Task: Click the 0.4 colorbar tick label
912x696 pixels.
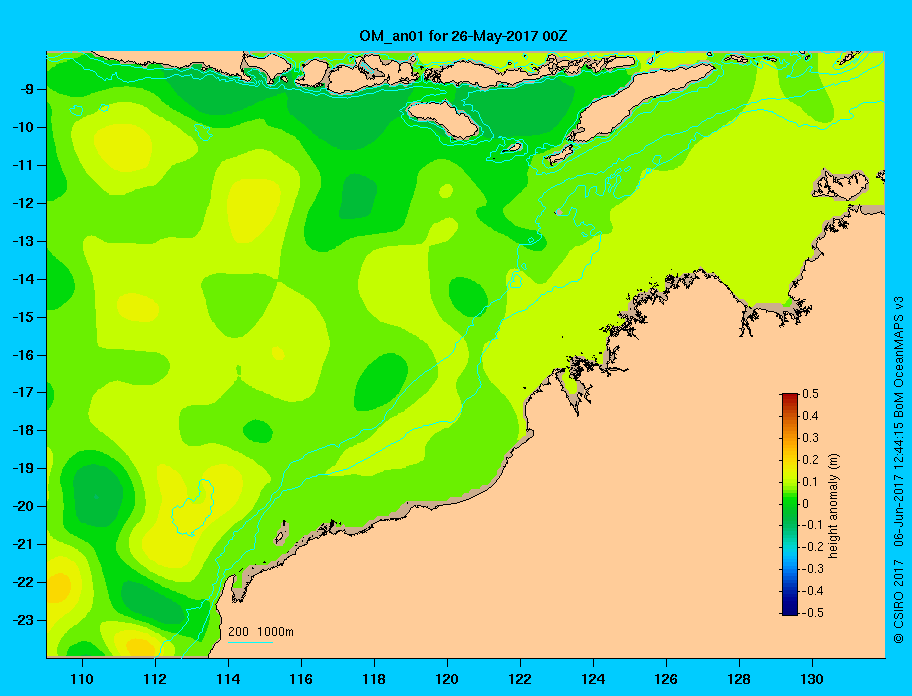Action: pyautogui.click(x=810, y=416)
